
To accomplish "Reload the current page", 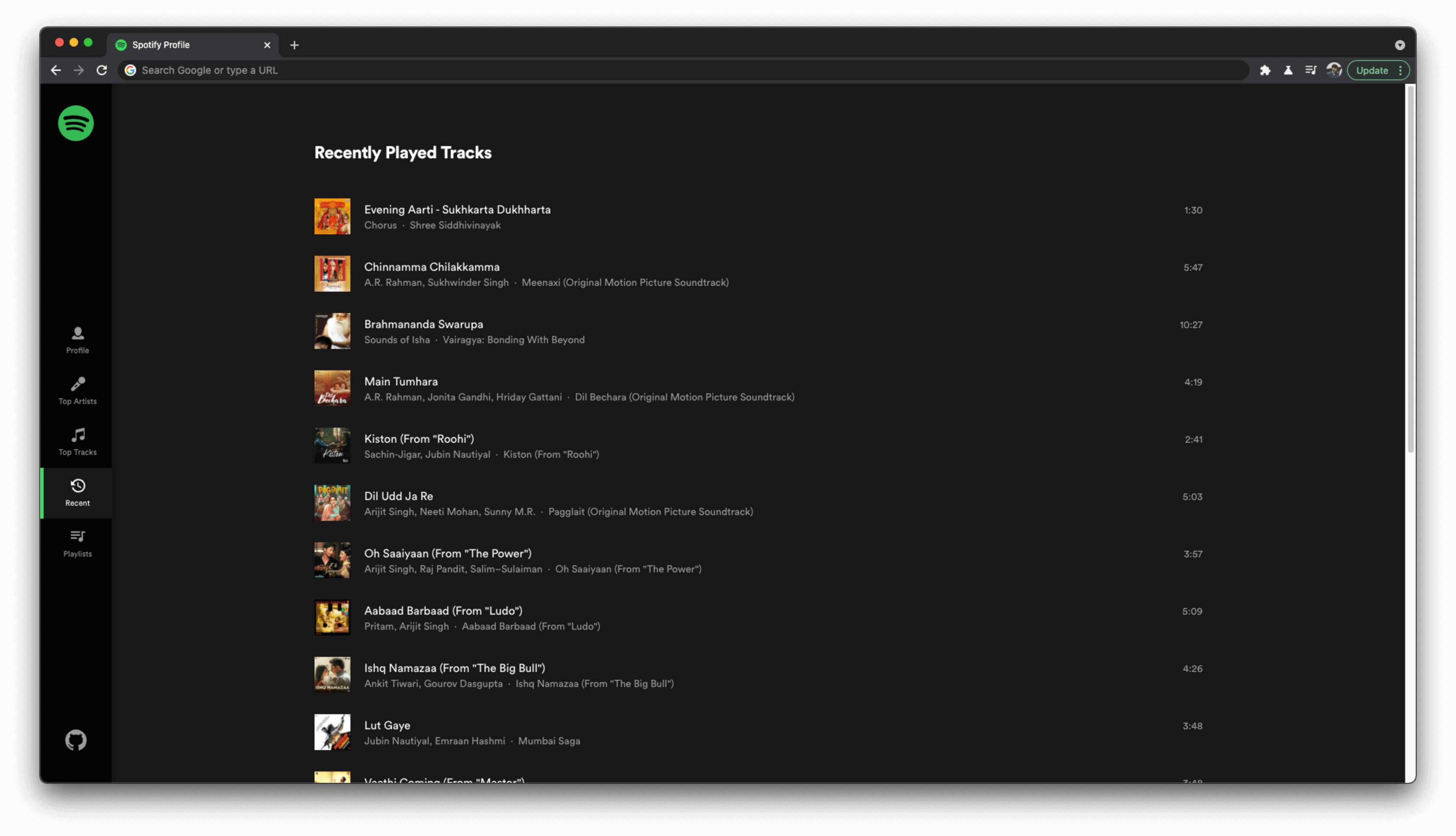I will click(x=102, y=70).
